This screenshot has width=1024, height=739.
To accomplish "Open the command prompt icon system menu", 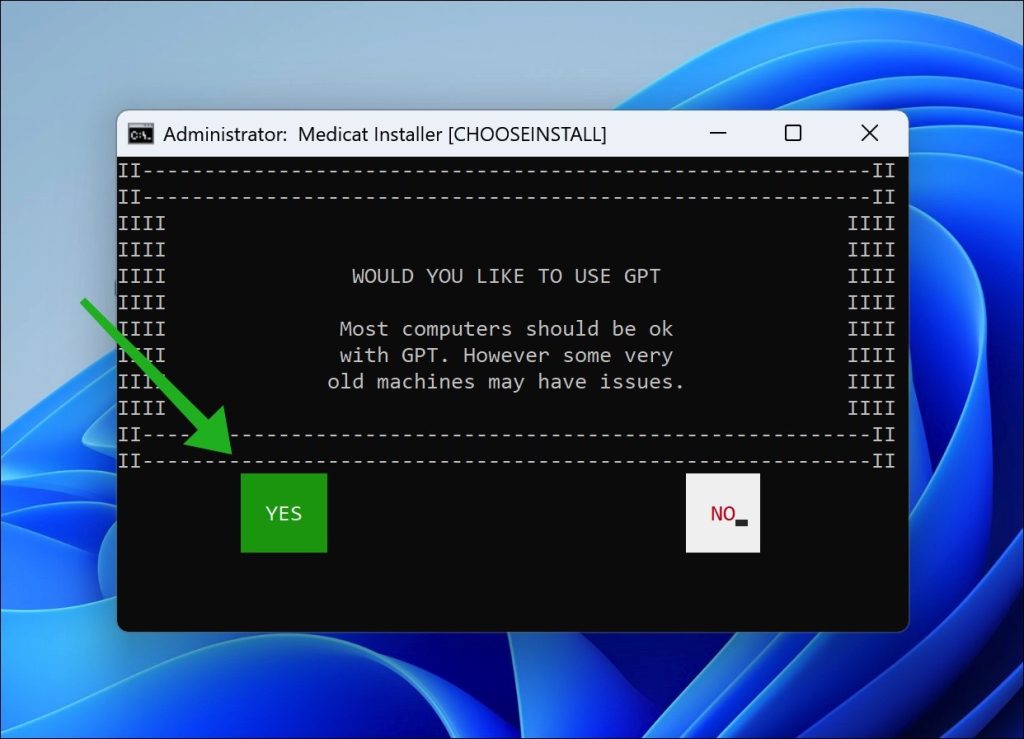I will [x=141, y=134].
